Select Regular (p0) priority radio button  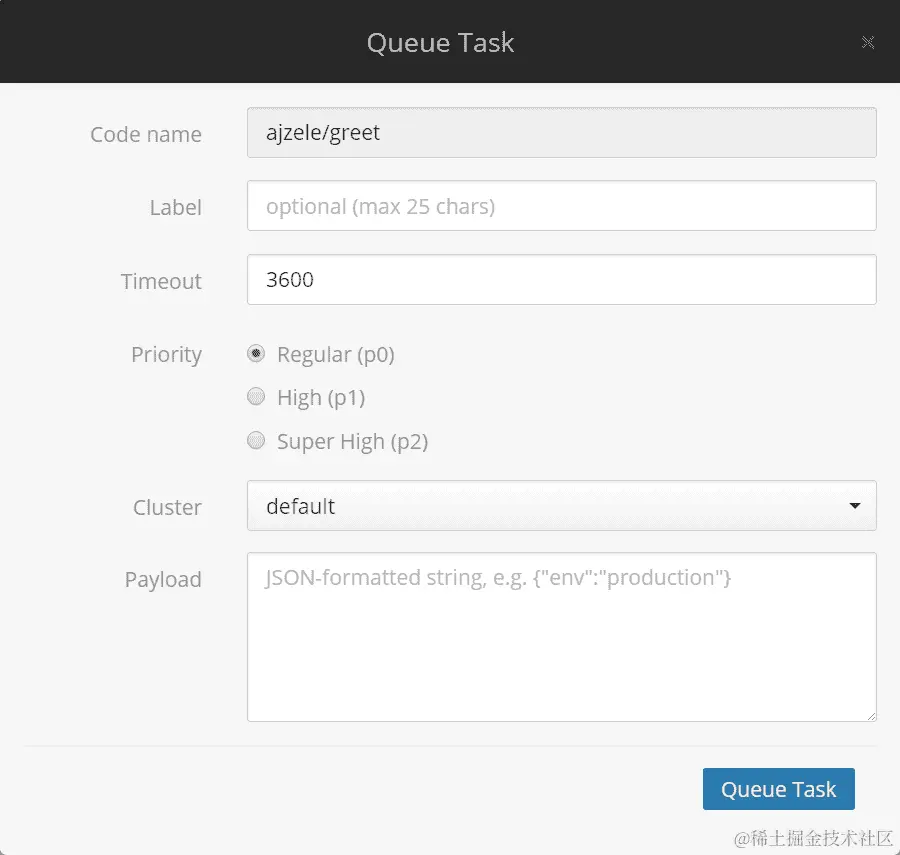256,353
